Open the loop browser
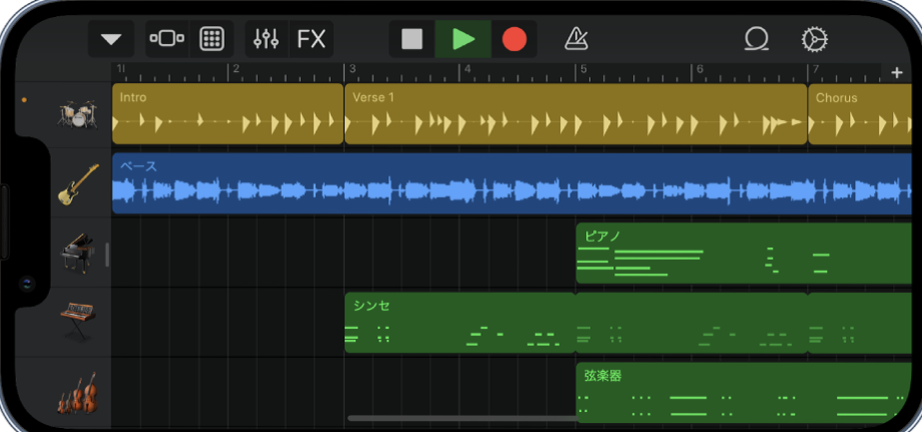This screenshot has width=922, height=432. (x=755, y=39)
